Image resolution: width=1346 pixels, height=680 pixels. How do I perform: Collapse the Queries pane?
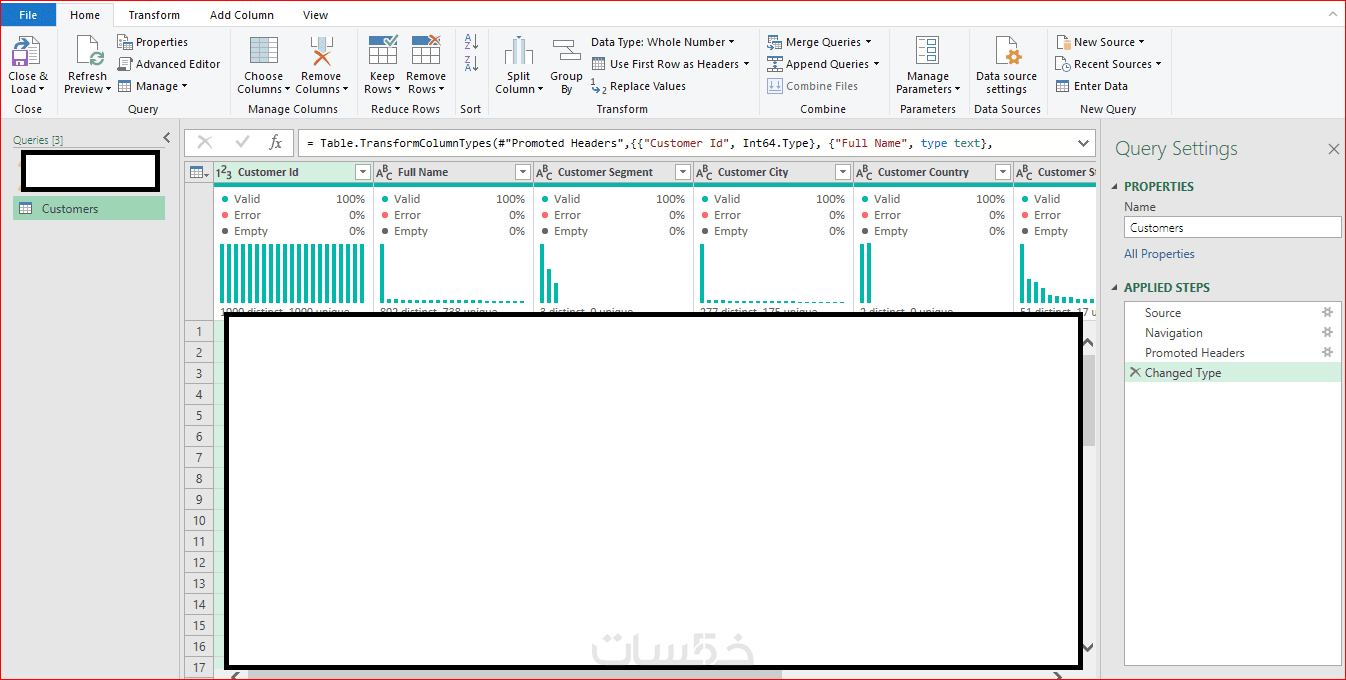[166, 138]
